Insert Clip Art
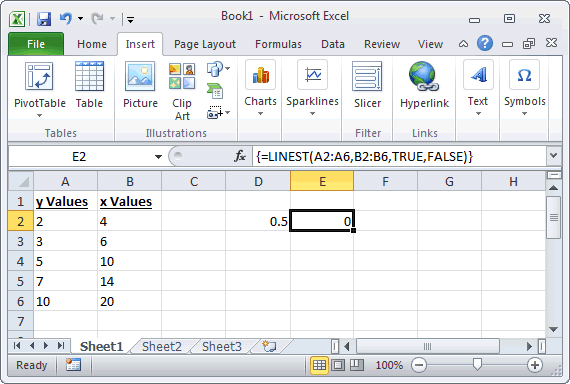The image size is (570, 384). 182,92
